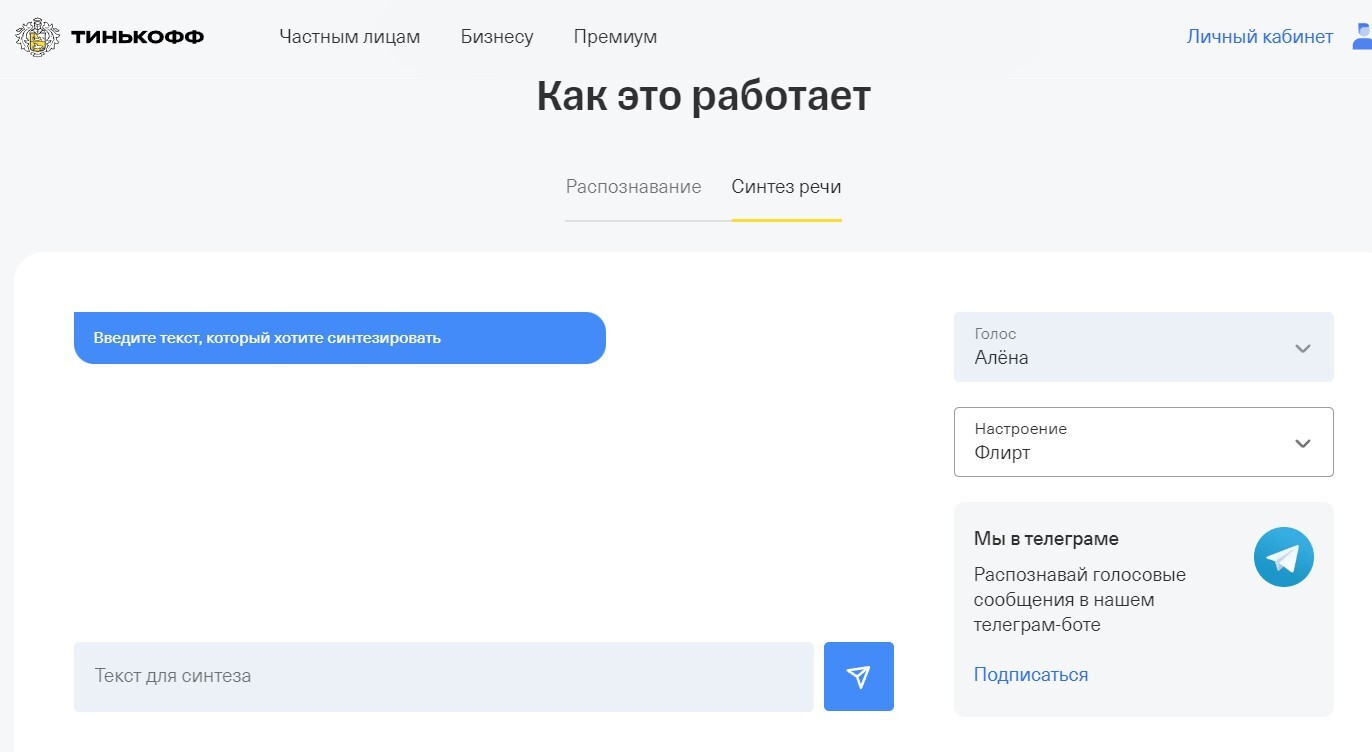Focus the Текст для синтеза input field
Viewport: 1372px width, 752px height.
pyautogui.click(x=443, y=677)
